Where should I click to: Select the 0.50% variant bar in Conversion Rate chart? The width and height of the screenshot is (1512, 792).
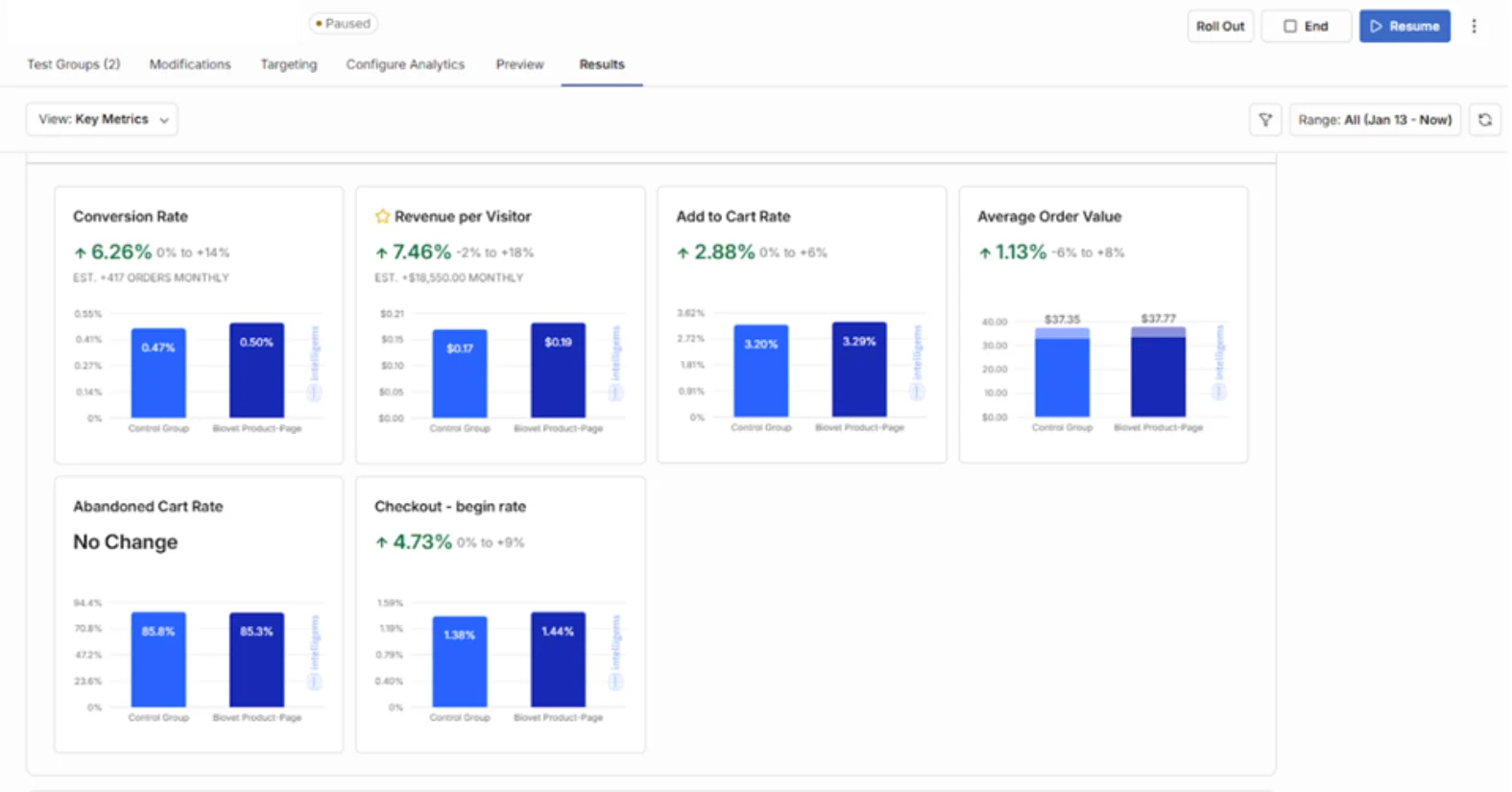point(256,371)
